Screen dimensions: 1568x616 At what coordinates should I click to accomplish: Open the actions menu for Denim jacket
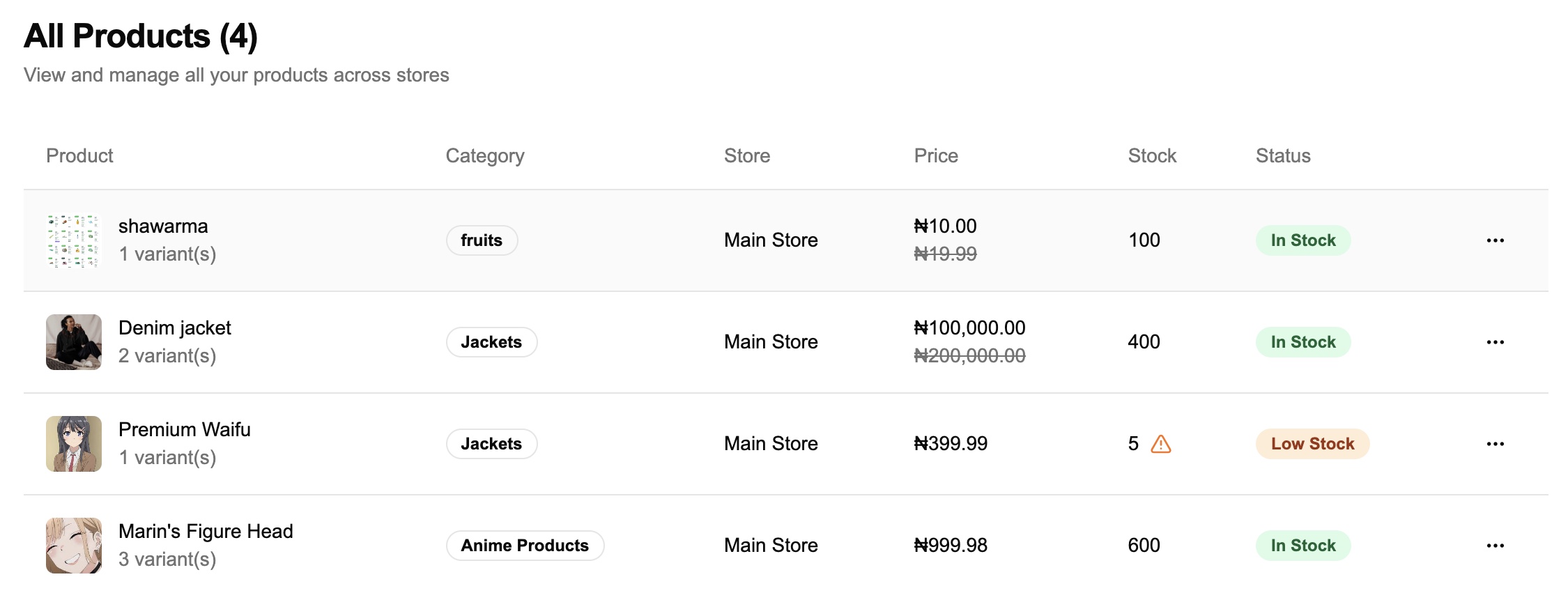(x=1495, y=342)
